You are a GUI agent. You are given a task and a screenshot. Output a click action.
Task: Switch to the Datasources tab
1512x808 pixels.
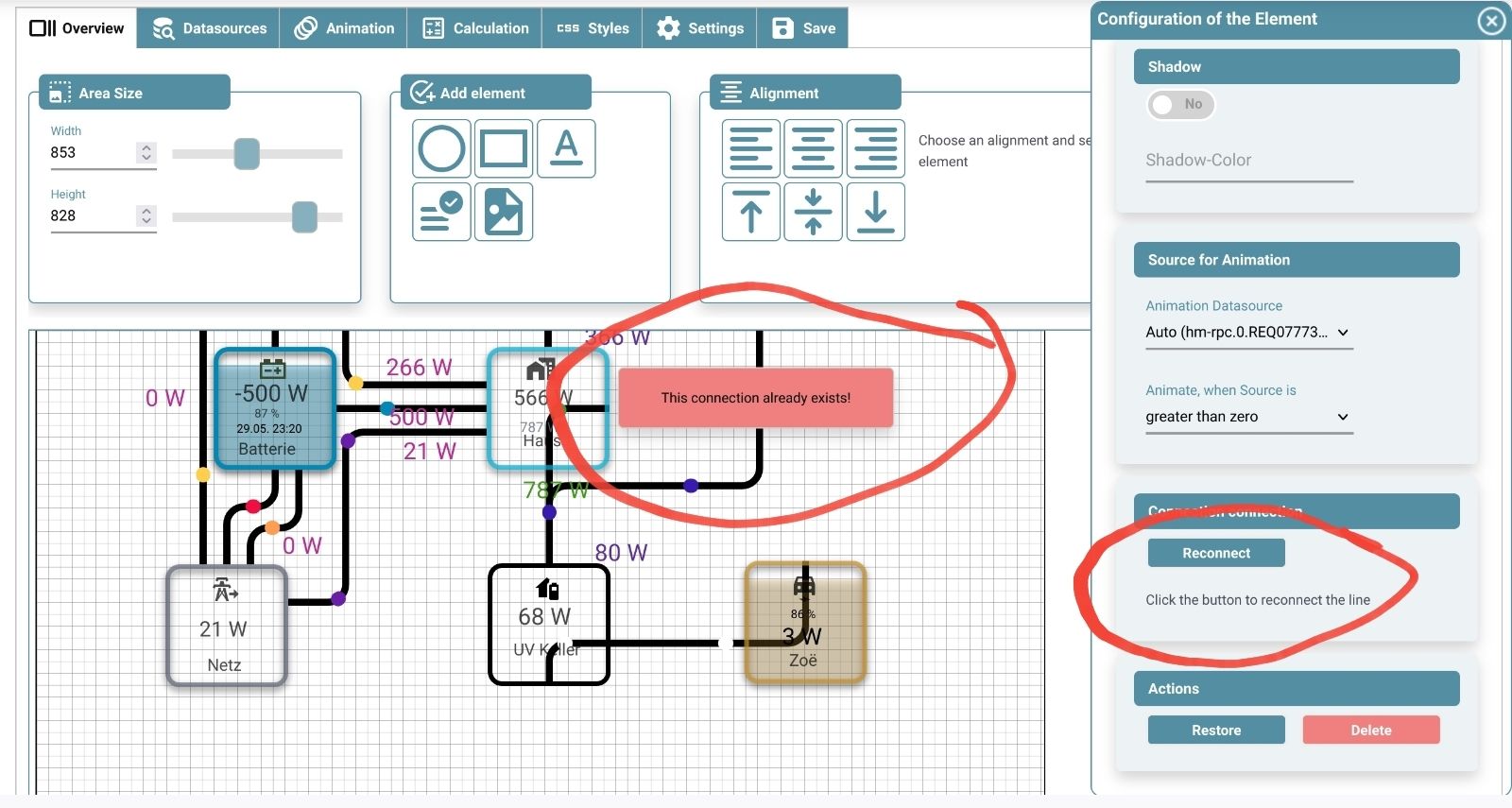[x=209, y=28]
